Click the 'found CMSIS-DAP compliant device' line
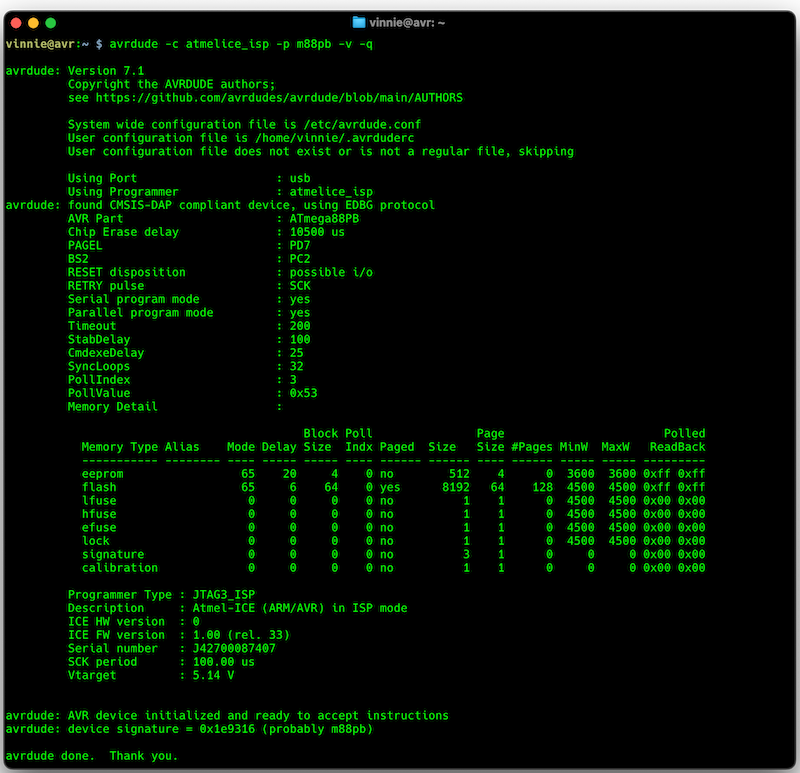Image resolution: width=800 pixels, height=773 pixels. [x=220, y=205]
